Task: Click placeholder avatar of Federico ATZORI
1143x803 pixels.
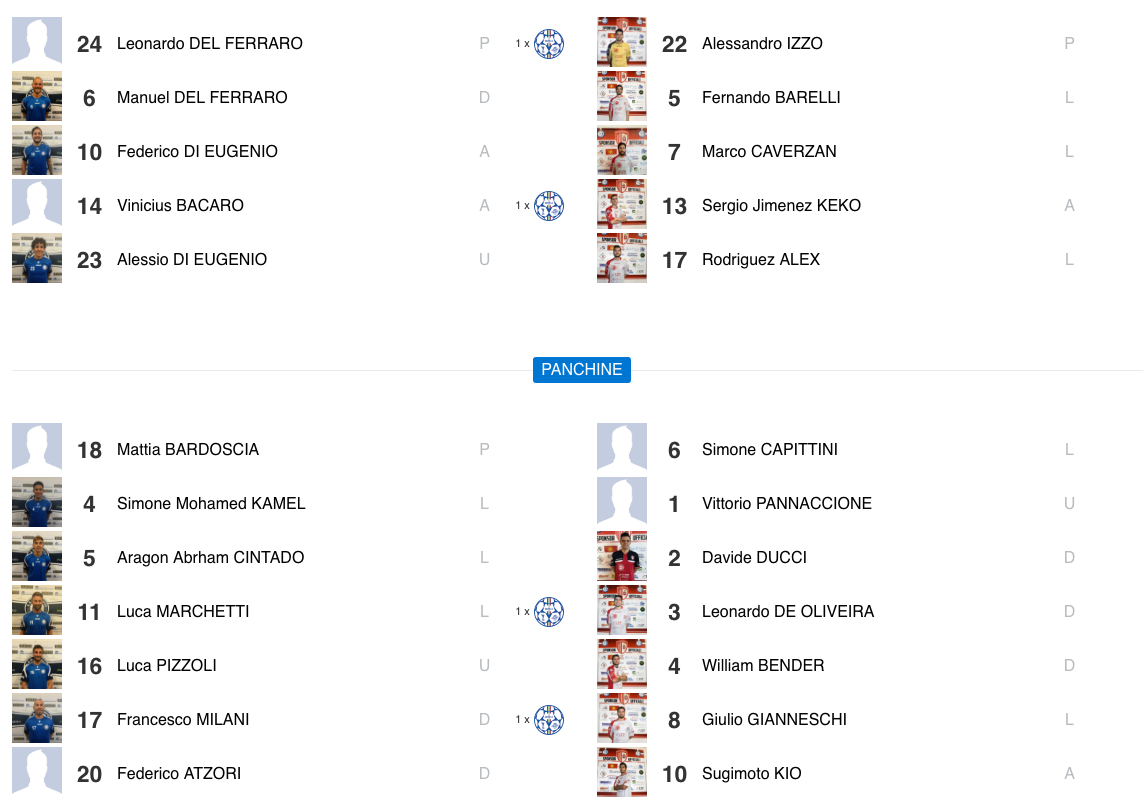Action: [x=37, y=772]
